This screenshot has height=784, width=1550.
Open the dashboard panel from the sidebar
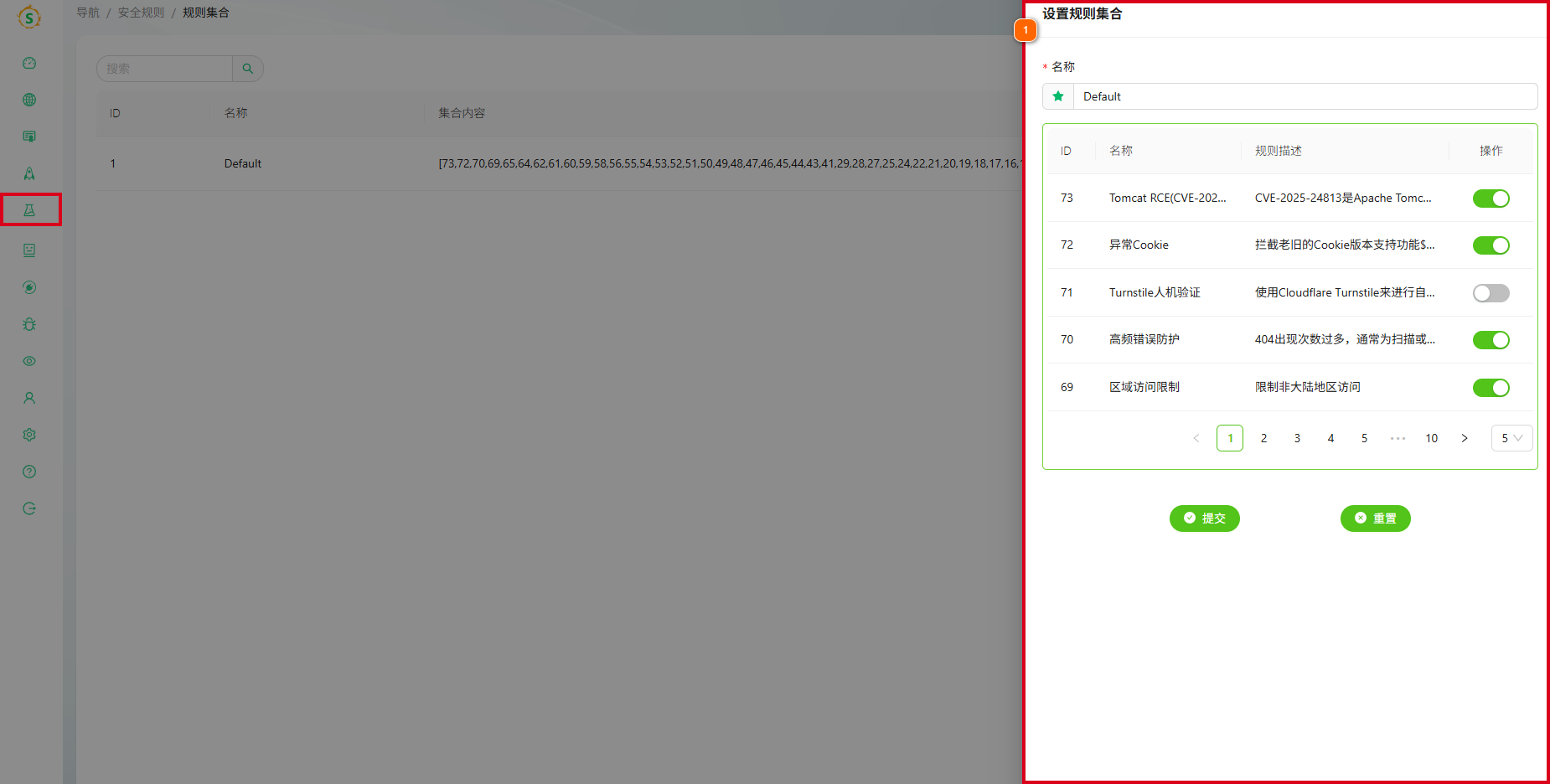click(29, 62)
